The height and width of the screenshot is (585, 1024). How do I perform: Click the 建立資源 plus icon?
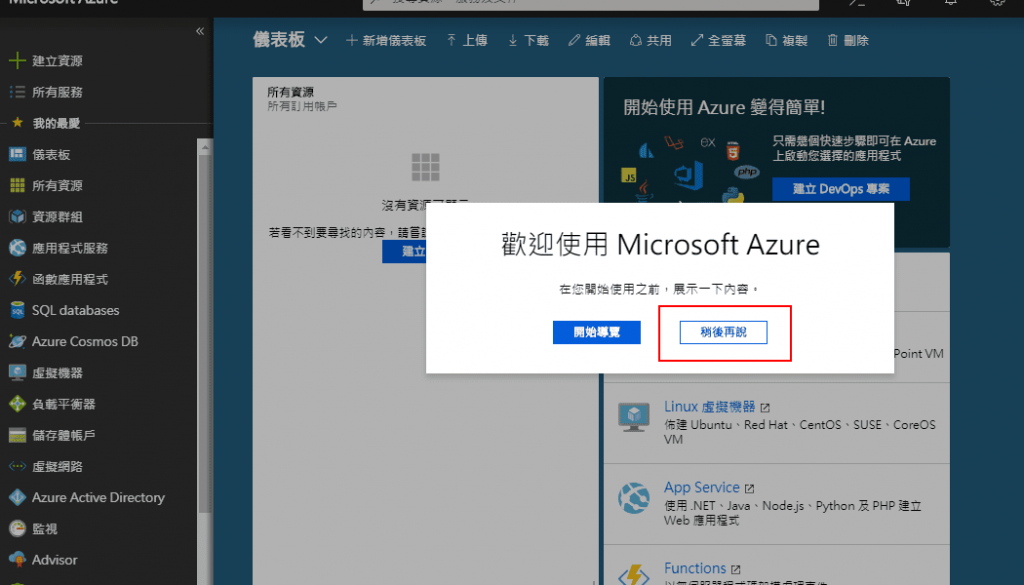click(x=17, y=61)
